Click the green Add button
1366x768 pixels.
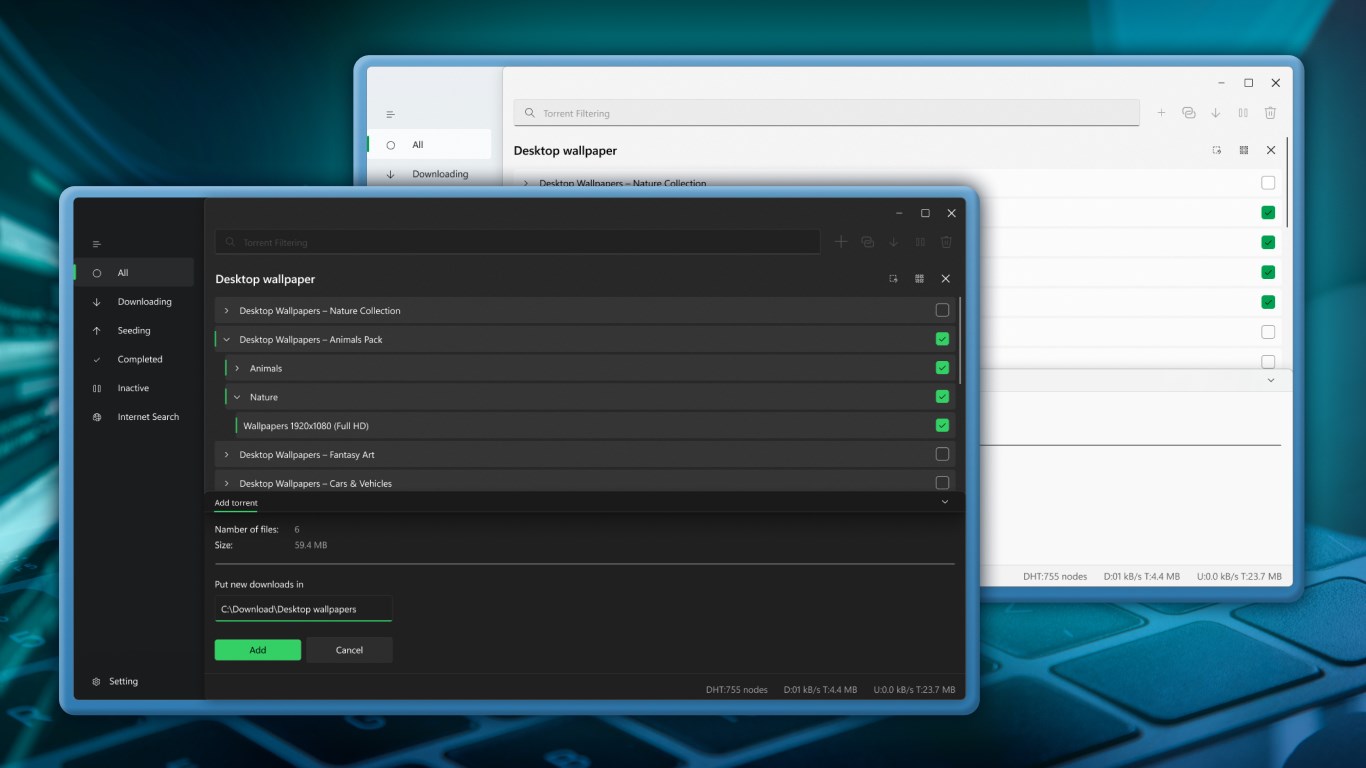click(258, 650)
